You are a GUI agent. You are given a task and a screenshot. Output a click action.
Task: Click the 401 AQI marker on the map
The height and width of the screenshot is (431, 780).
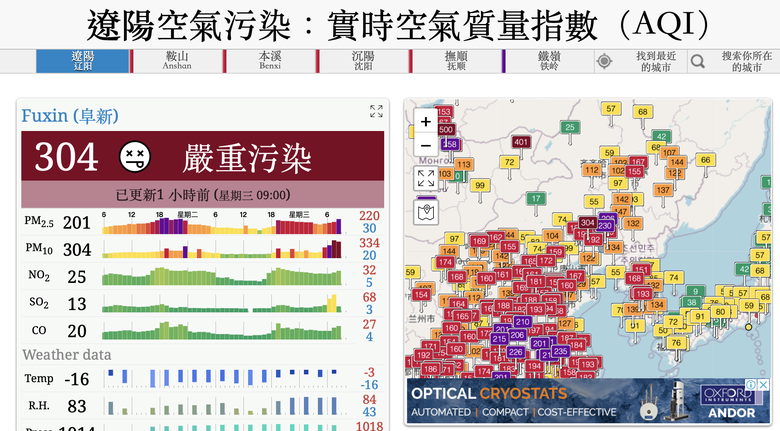point(521,142)
